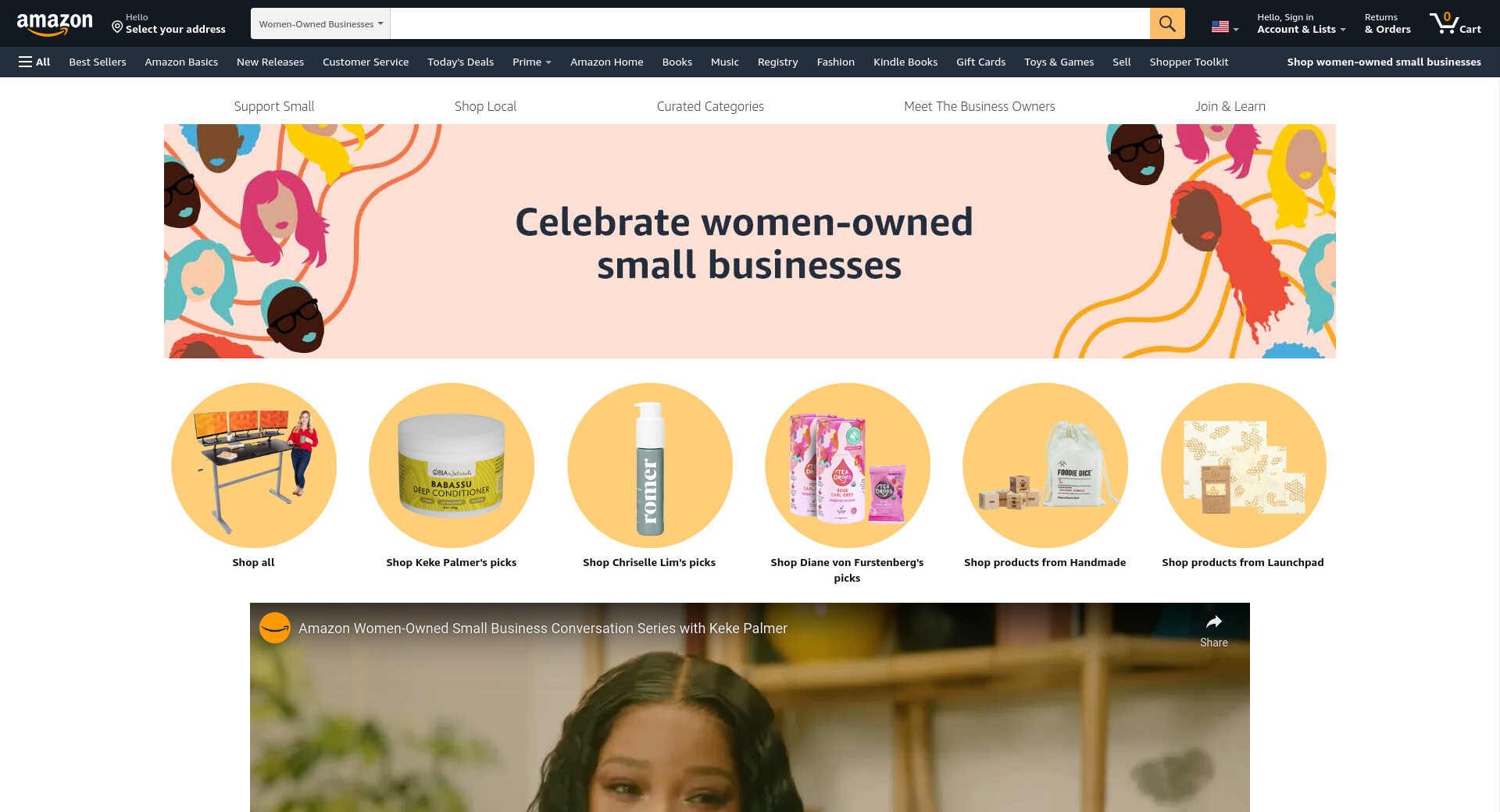The height and width of the screenshot is (812, 1500).
Task: Select the Curated Categories tab
Action: point(710,106)
